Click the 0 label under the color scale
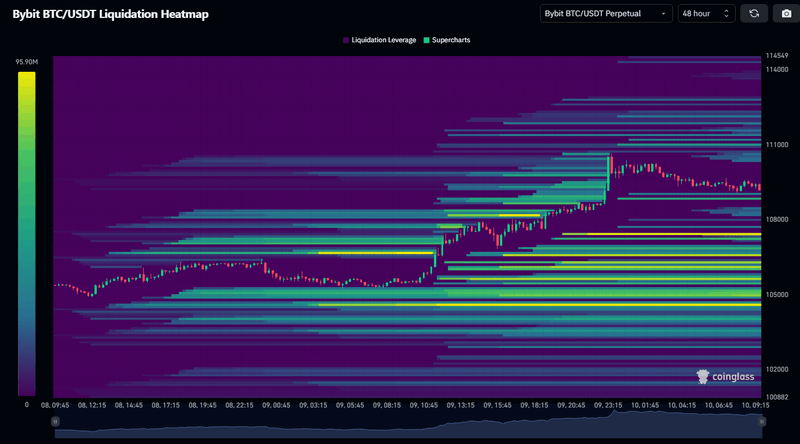This screenshot has height=444, width=800. pyautogui.click(x=27, y=405)
